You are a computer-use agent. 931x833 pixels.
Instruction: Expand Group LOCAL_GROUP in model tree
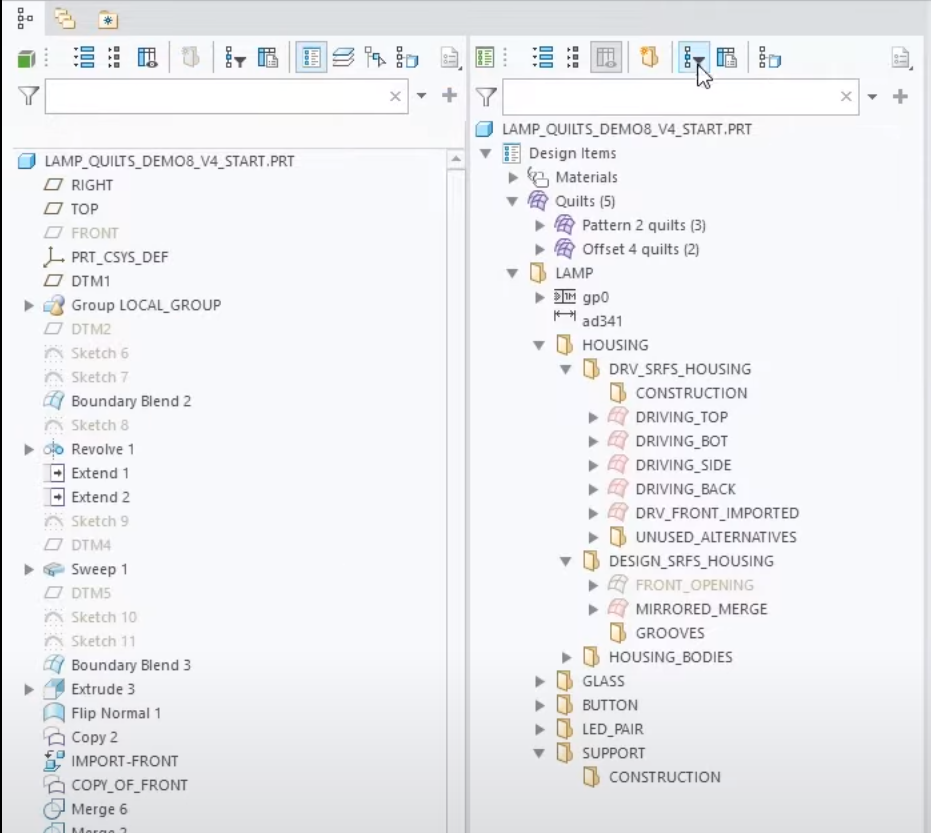[x=29, y=305]
